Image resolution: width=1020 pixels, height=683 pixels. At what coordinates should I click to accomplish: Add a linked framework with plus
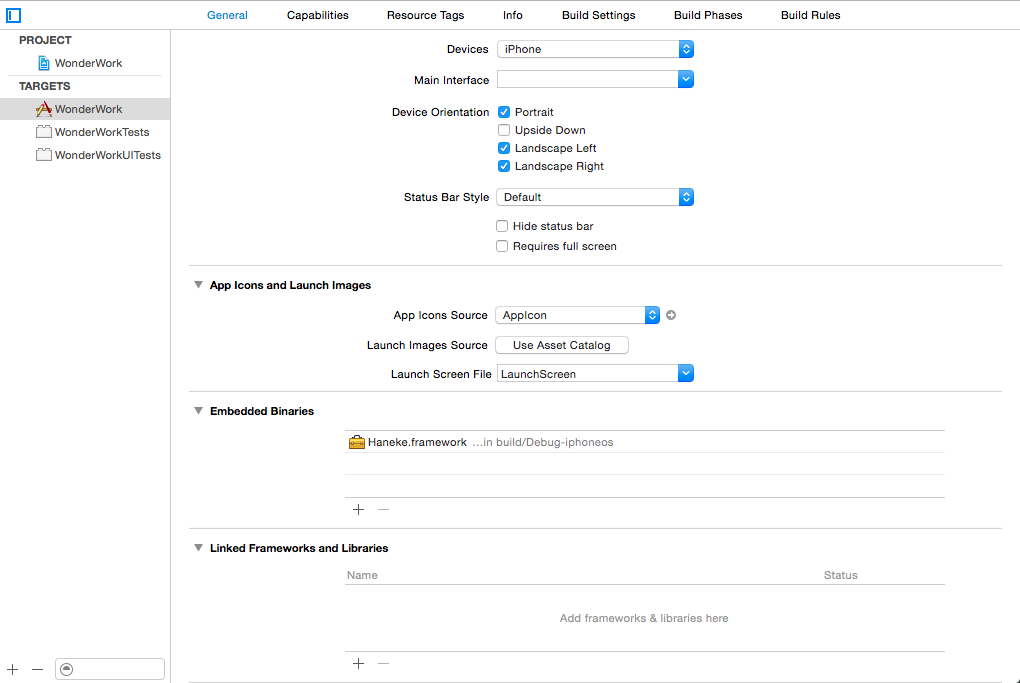[x=359, y=663]
